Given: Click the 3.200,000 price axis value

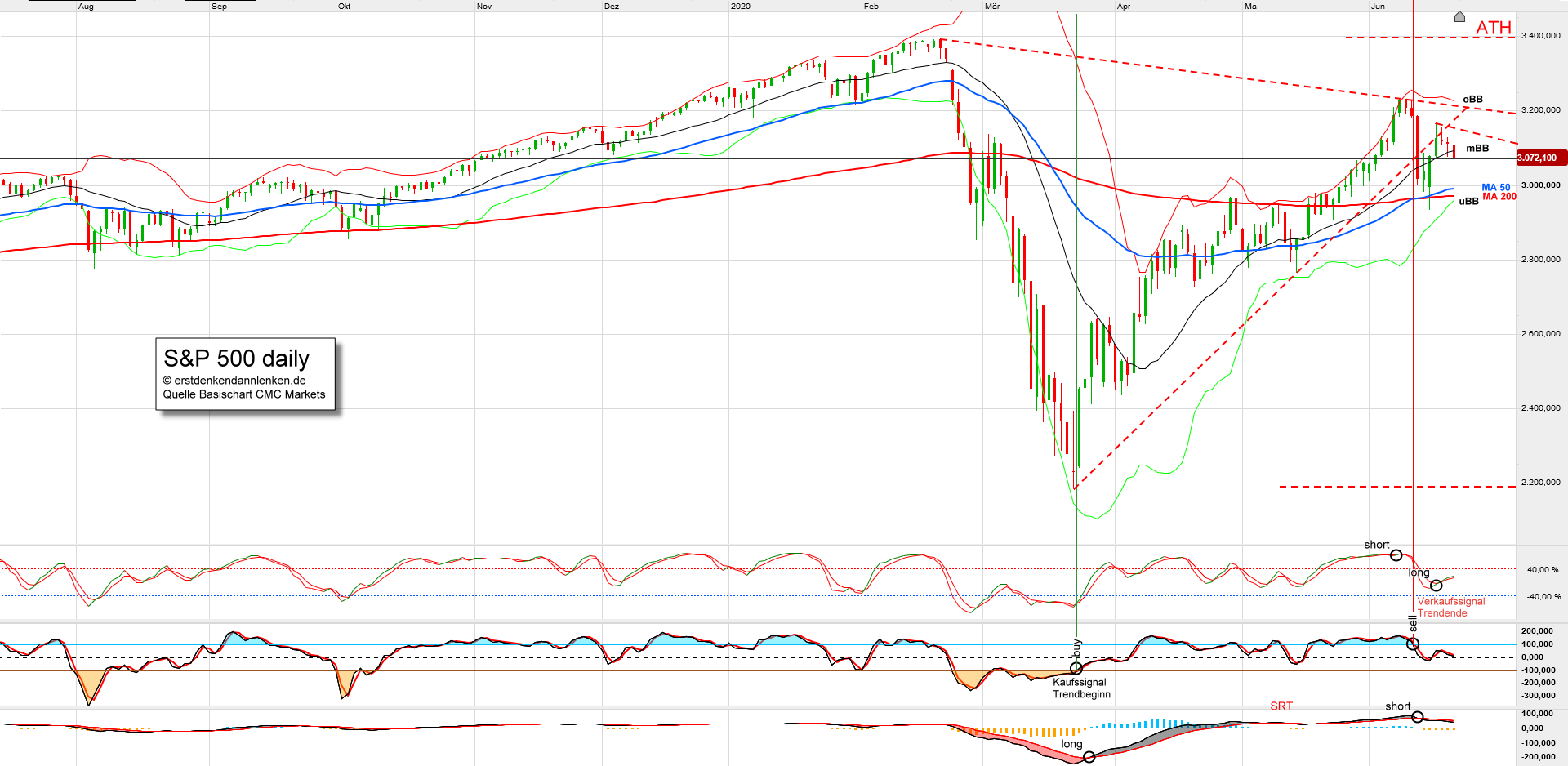Looking at the screenshot, I should [x=1540, y=110].
